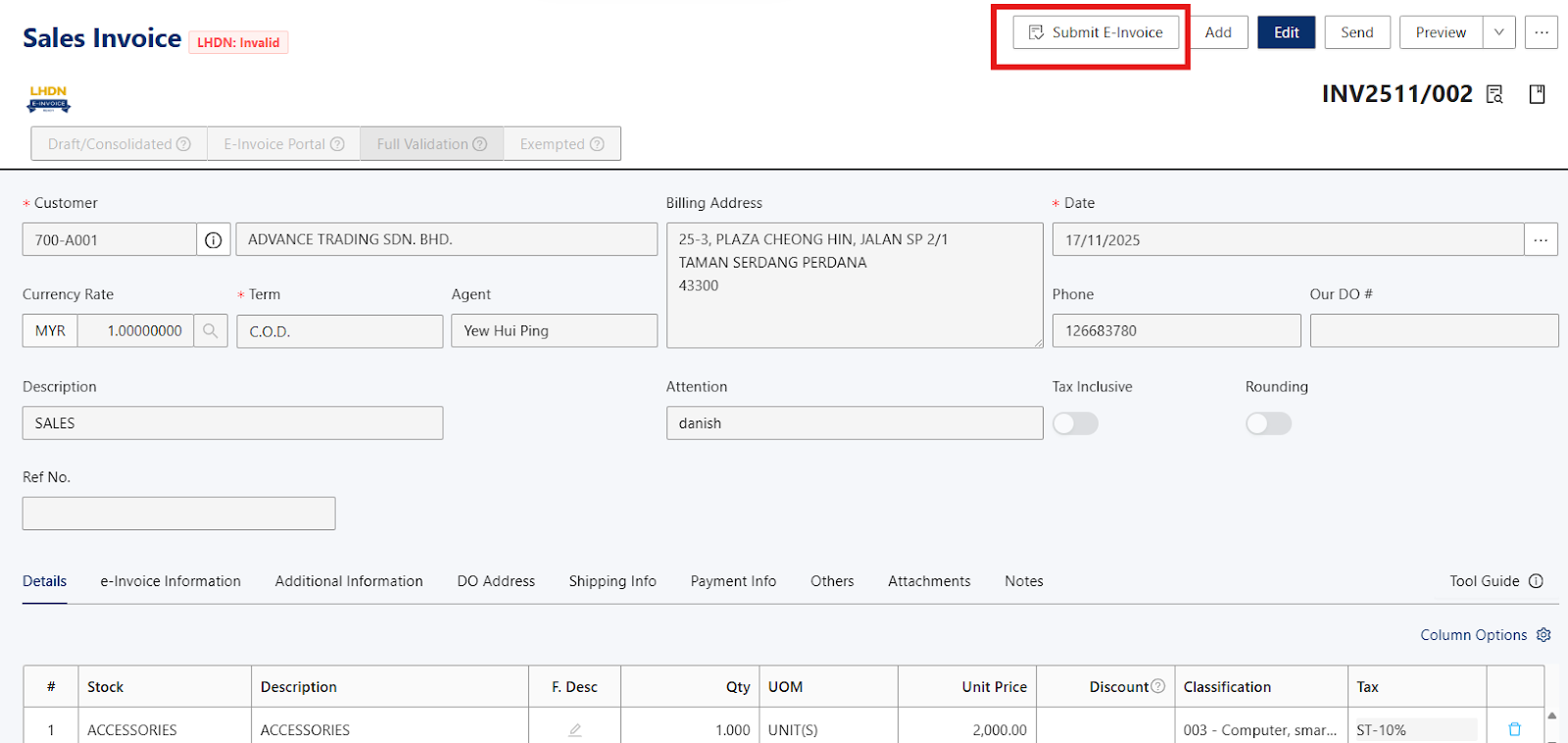Click the page icon right of invoice number
The image size is (1568, 743).
1537,94
